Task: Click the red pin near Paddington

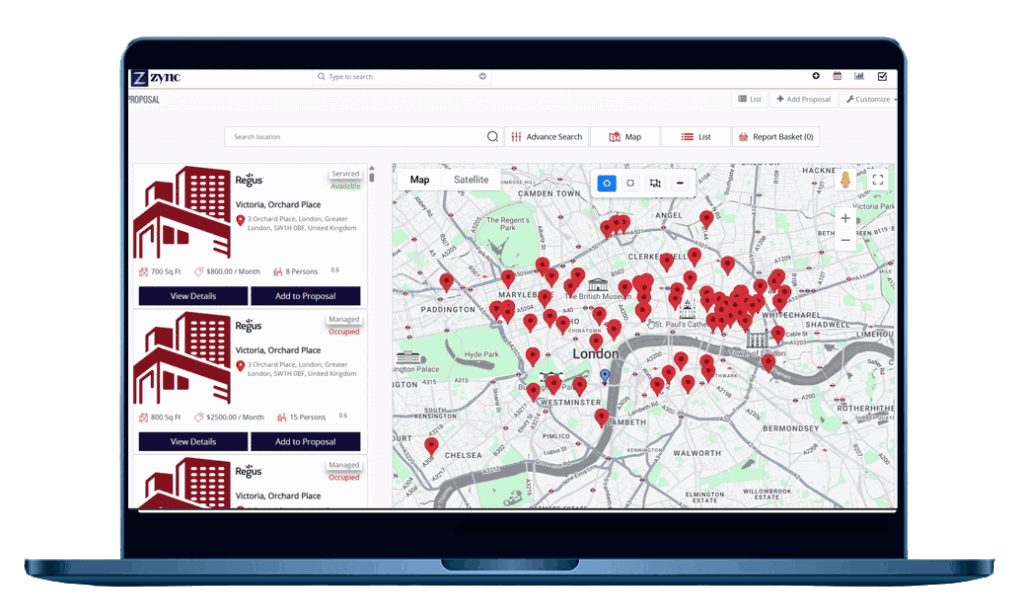Action: pos(446,283)
